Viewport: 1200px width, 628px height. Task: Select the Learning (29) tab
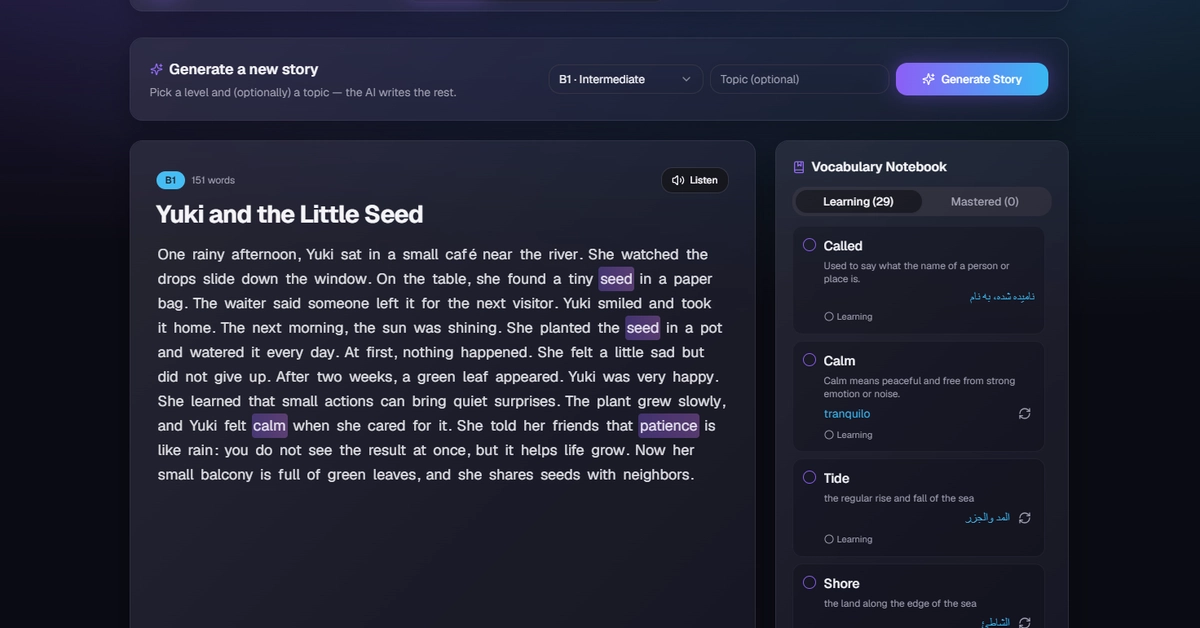(x=858, y=201)
